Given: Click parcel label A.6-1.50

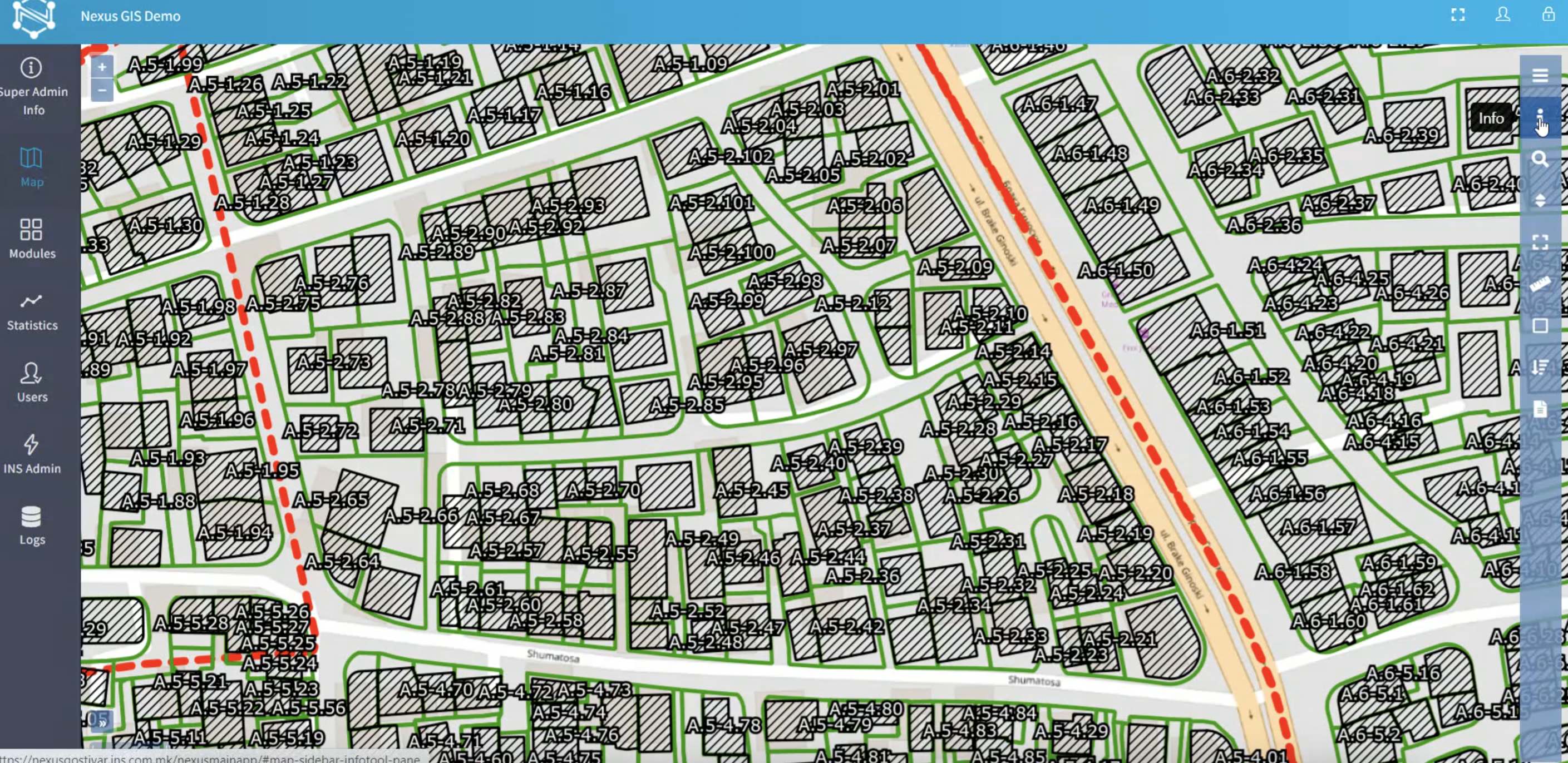Looking at the screenshot, I should [x=1116, y=270].
